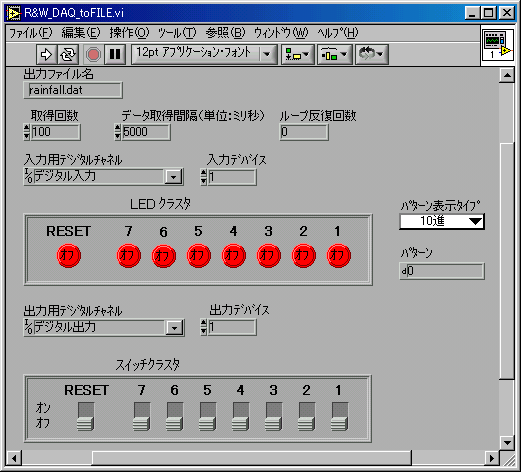Click the rainfall.dat output filename field
The width and height of the screenshot is (521, 472).
pos(73,90)
